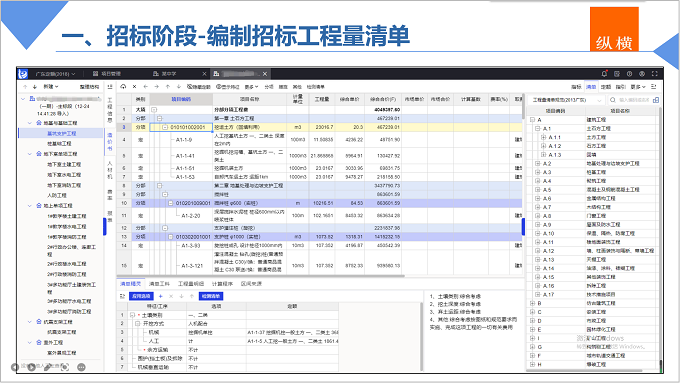Select the A1-1-41 row in main table
This screenshot has height=384, width=680.
click(319, 155)
